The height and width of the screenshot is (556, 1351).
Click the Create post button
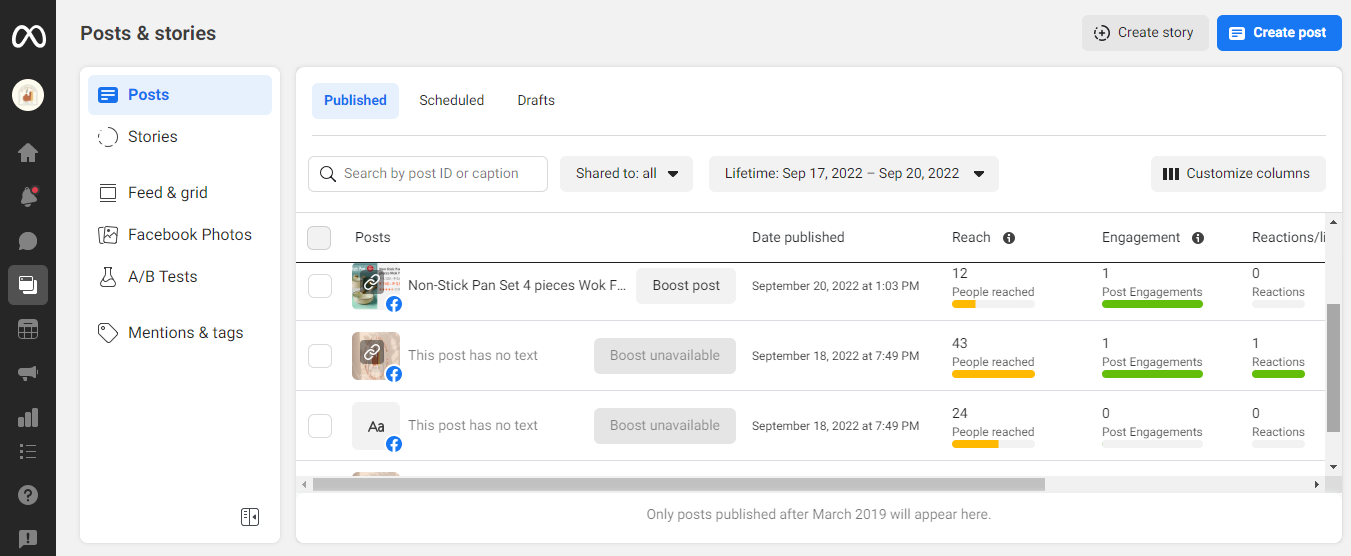pos(1278,33)
